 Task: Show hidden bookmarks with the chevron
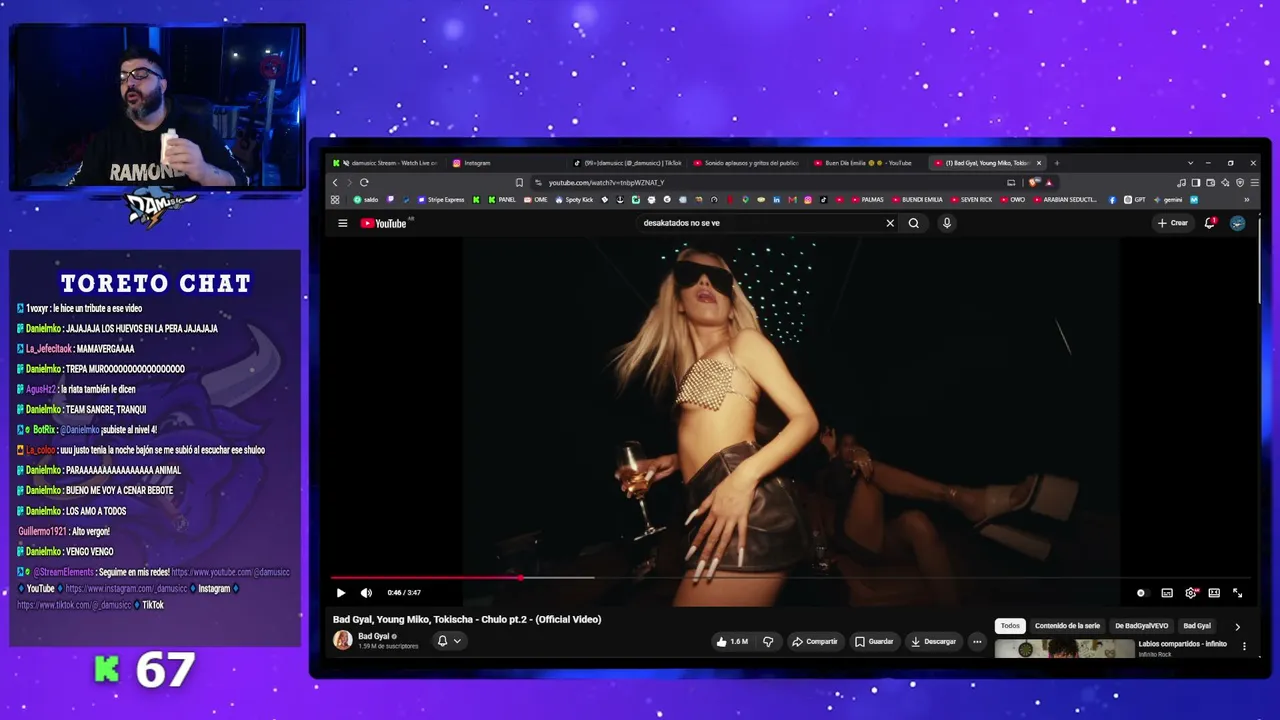(x=1247, y=200)
